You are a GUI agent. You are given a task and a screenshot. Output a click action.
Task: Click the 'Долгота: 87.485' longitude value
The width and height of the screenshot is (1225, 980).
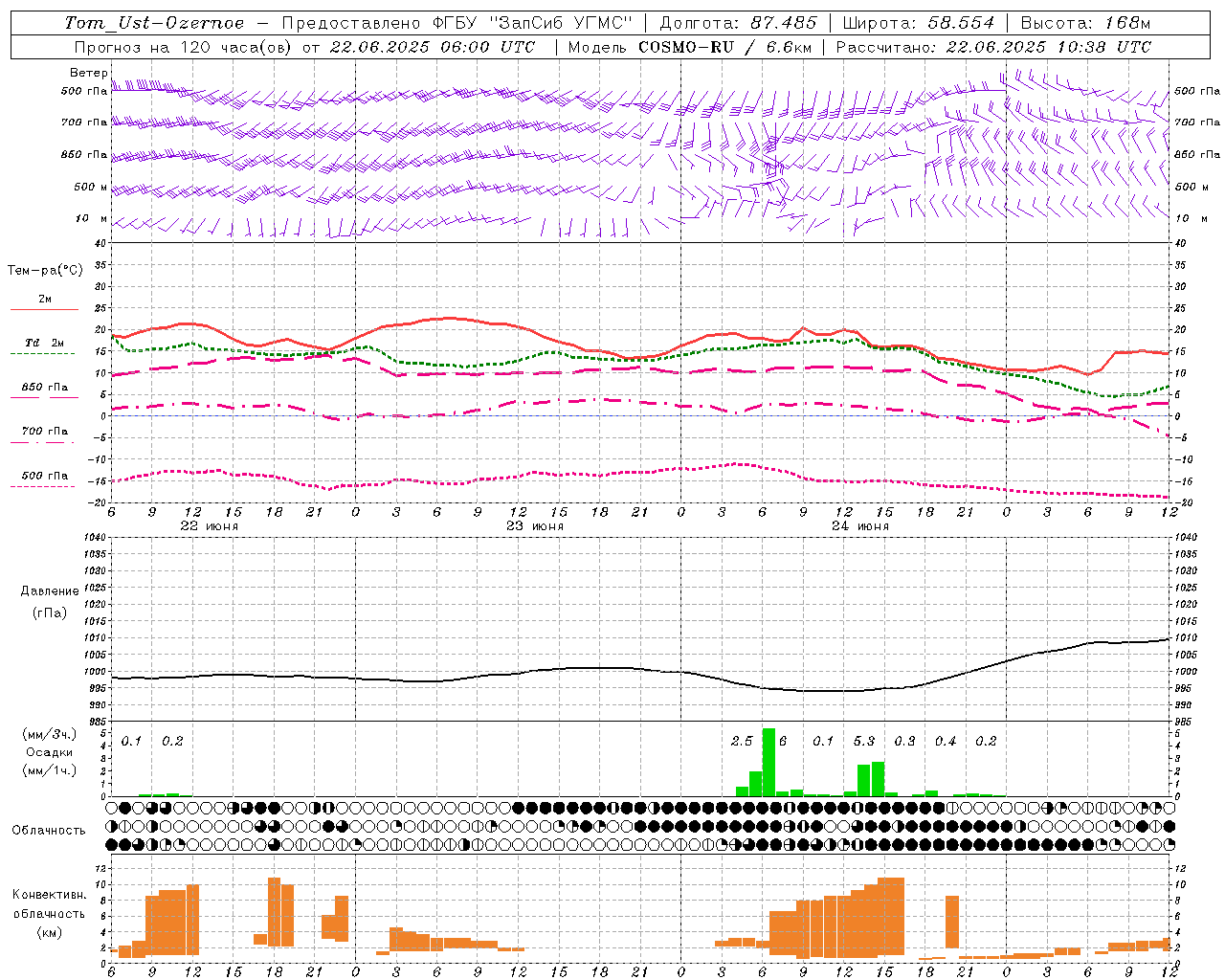[x=738, y=23]
